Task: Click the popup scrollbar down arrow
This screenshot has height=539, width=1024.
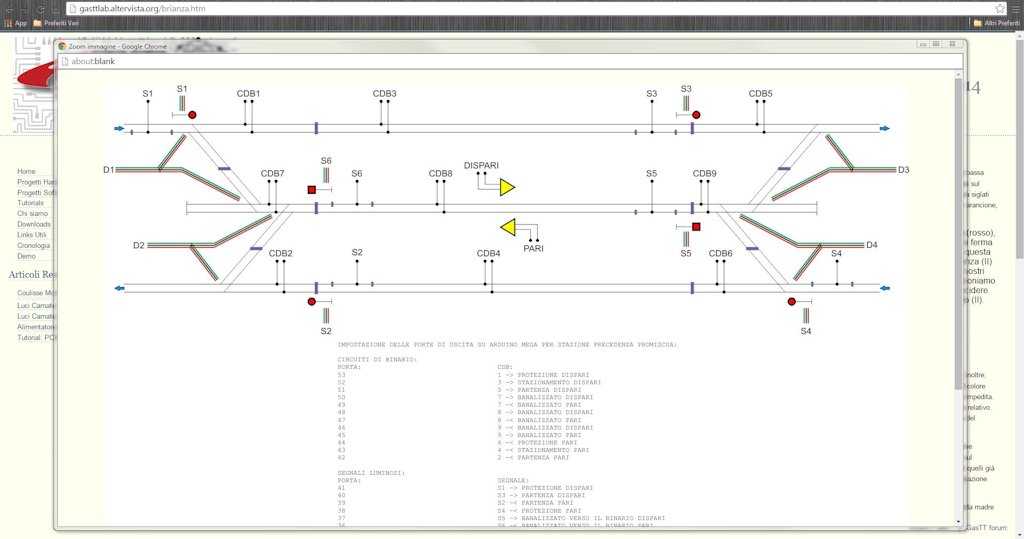Action: pyautogui.click(x=959, y=521)
